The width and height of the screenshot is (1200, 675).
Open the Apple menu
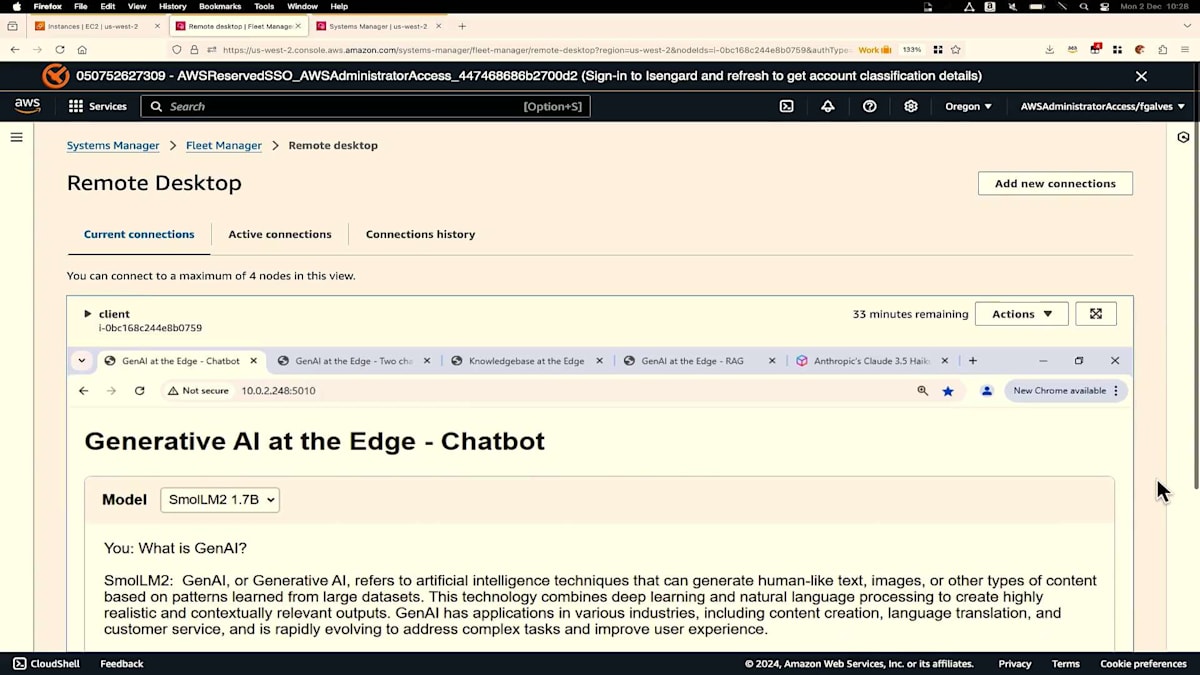coord(16,6)
